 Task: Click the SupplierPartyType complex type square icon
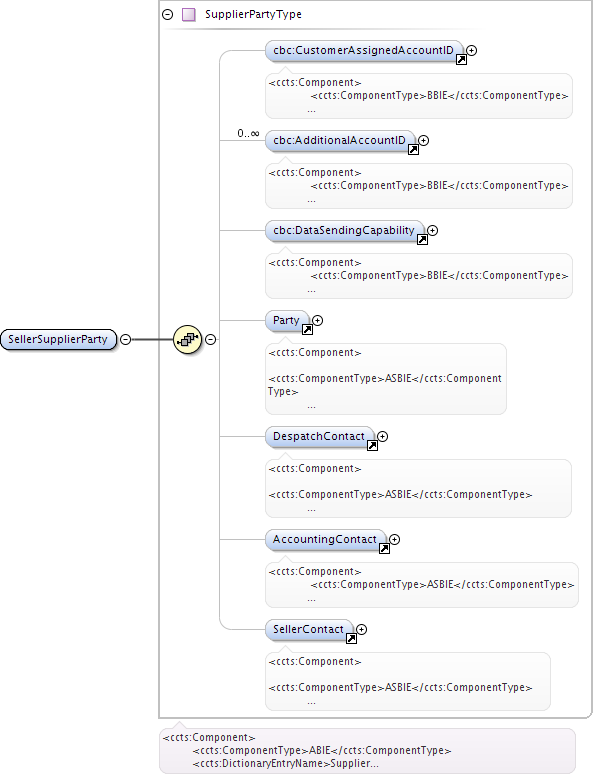point(188,14)
